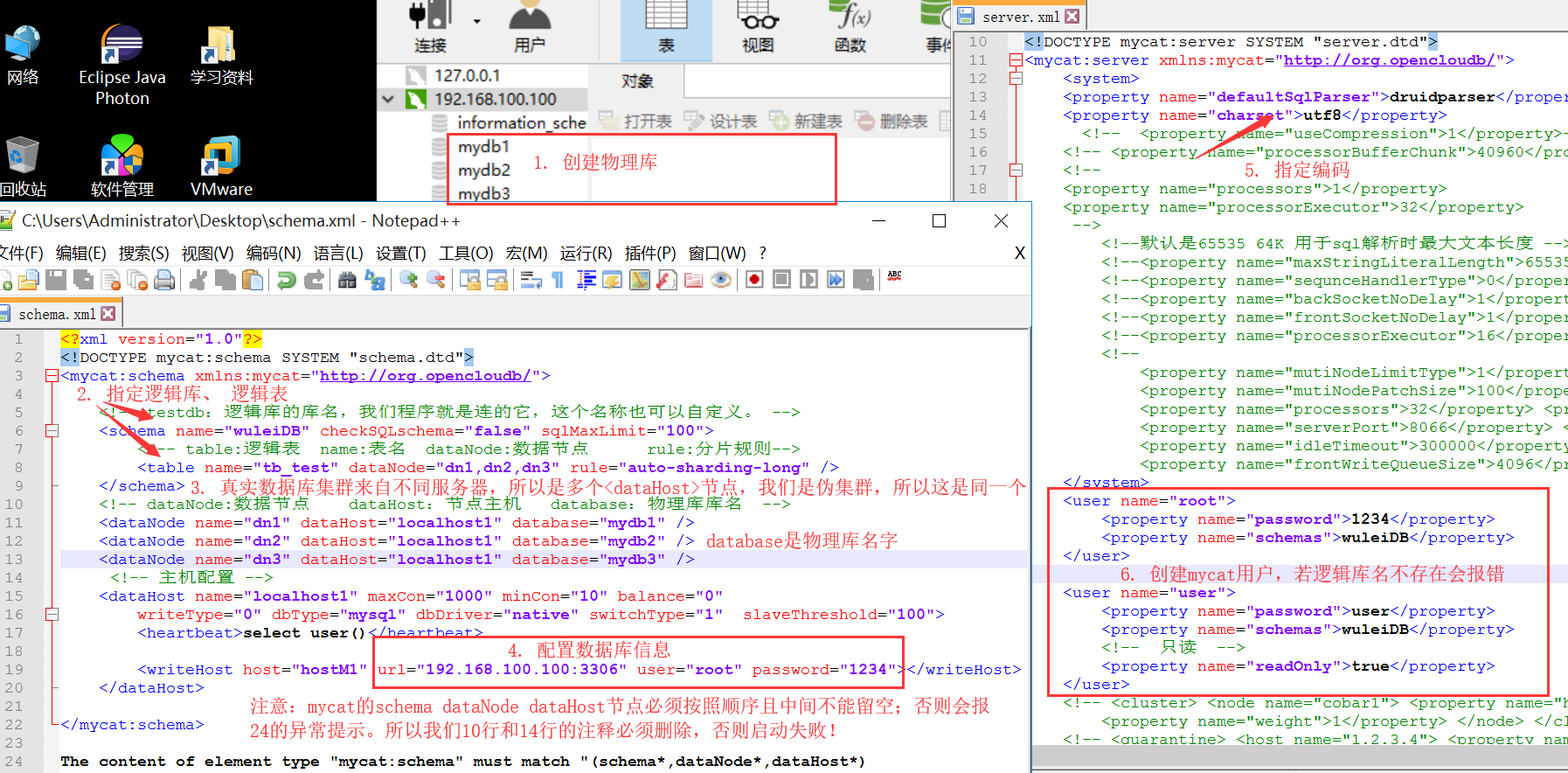
Task: Toggle the Indent Guide icon
Action: tap(586, 280)
